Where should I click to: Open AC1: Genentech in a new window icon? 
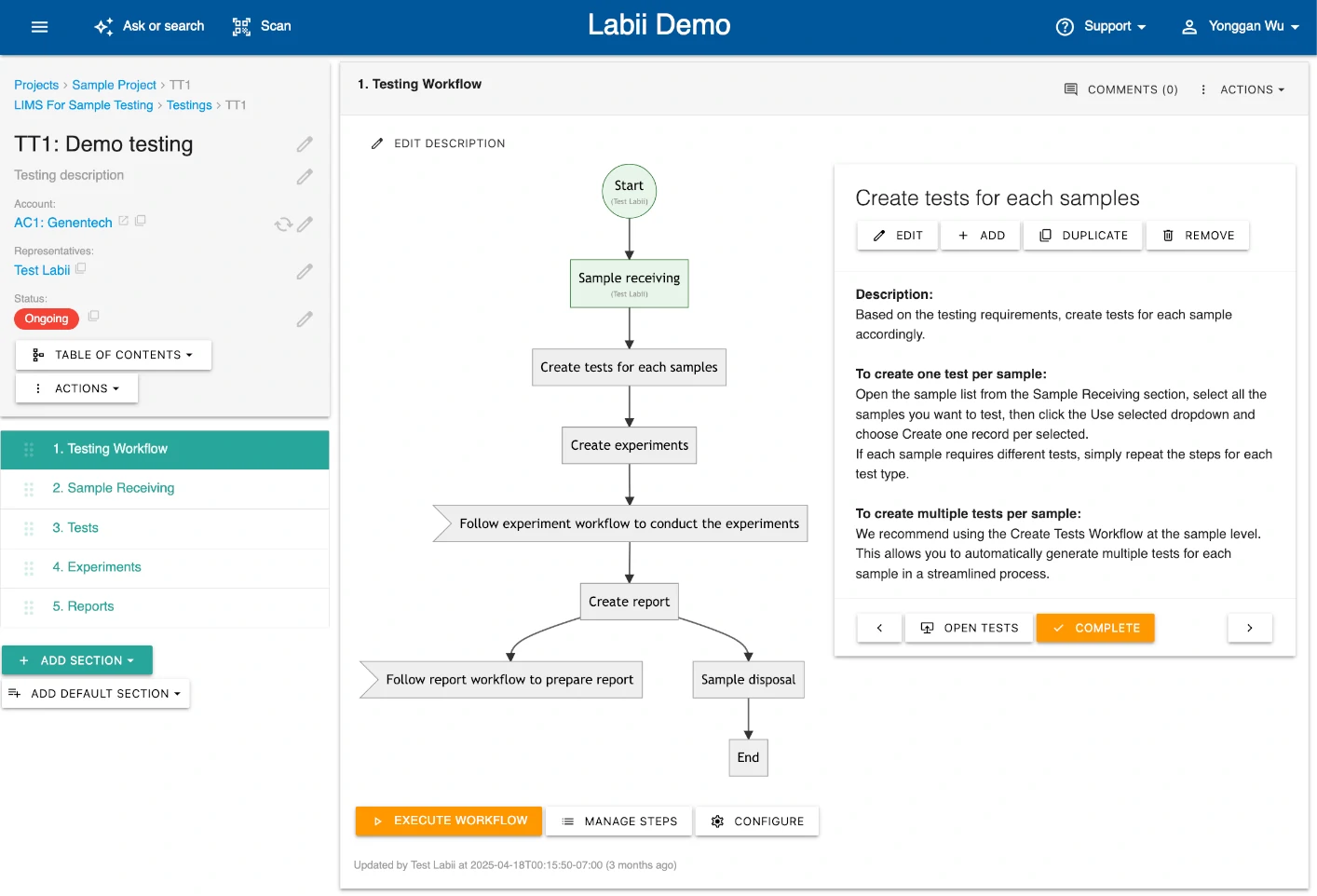coord(124,222)
